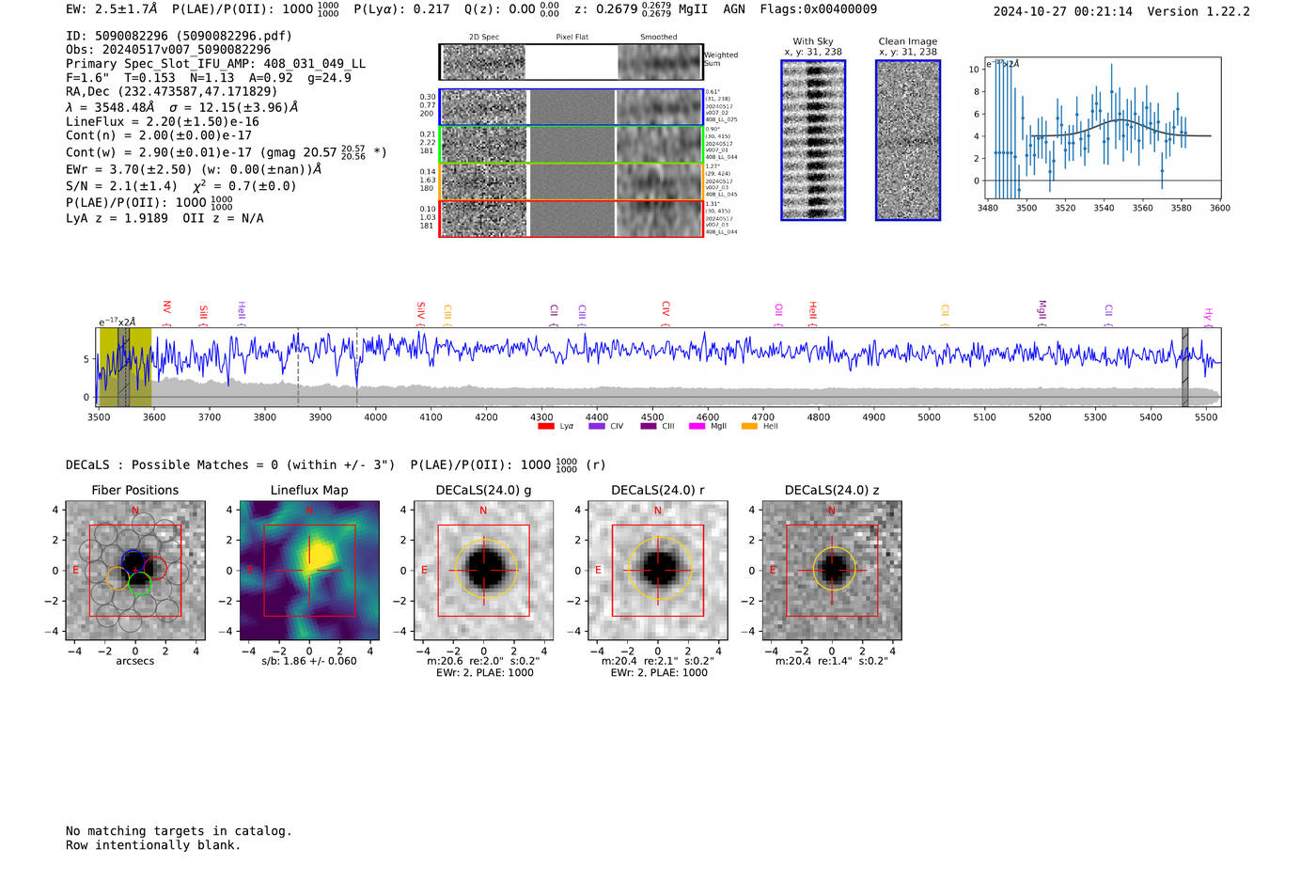Click the blue fiber circle in Fiber Positions

point(133,561)
